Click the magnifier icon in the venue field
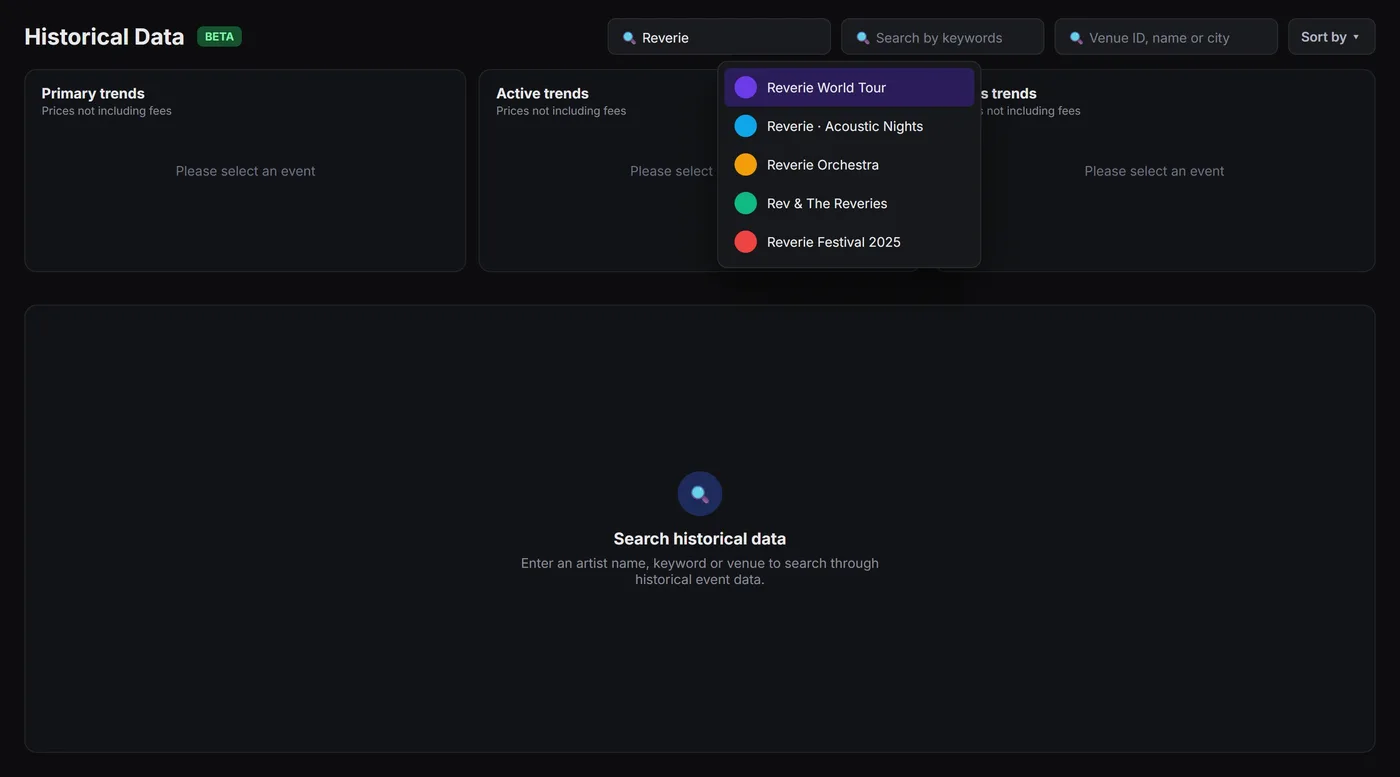 click(1076, 38)
